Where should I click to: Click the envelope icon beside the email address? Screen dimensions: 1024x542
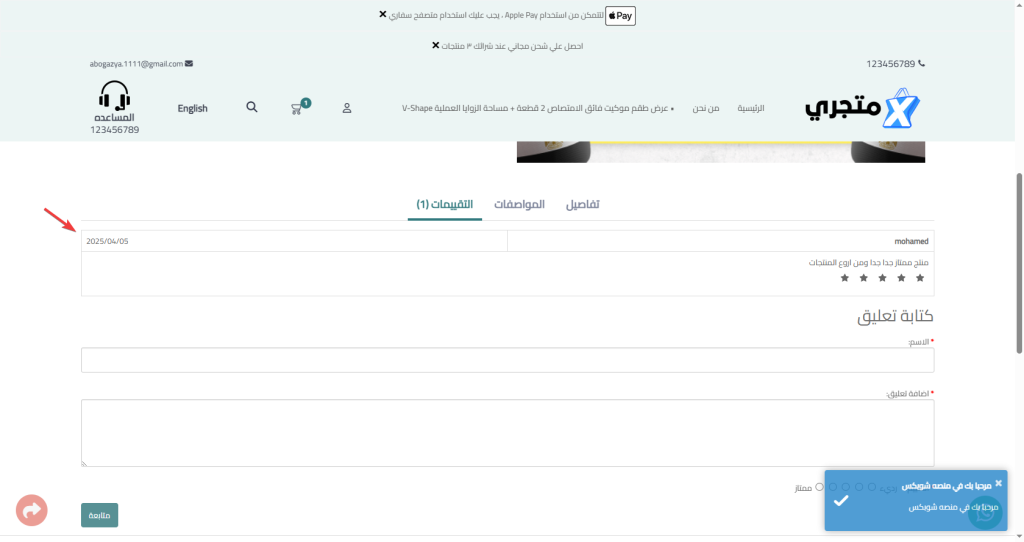tap(189, 64)
